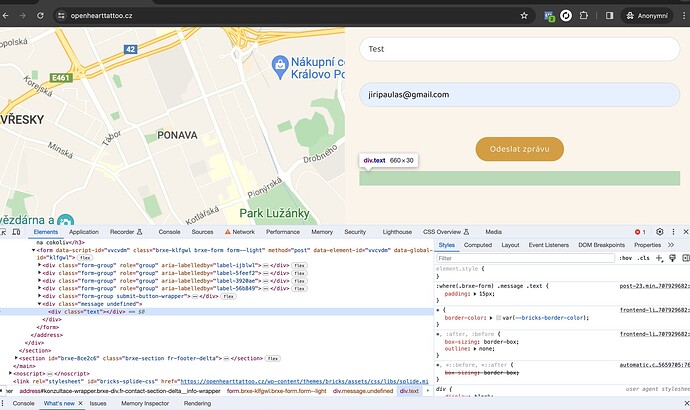This screenshot has height=410, width=690.
Task: Toggle rendering emulations paintbrush icon
Action: tap(672, 258)
